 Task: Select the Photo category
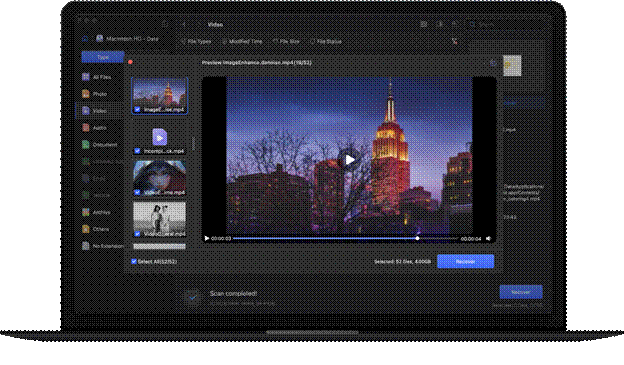[95, 94]
